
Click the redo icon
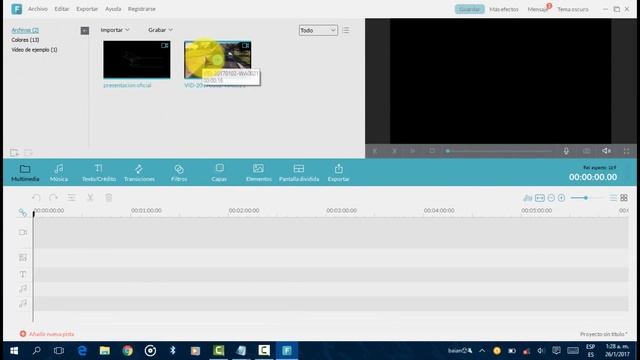coord(53,198)
